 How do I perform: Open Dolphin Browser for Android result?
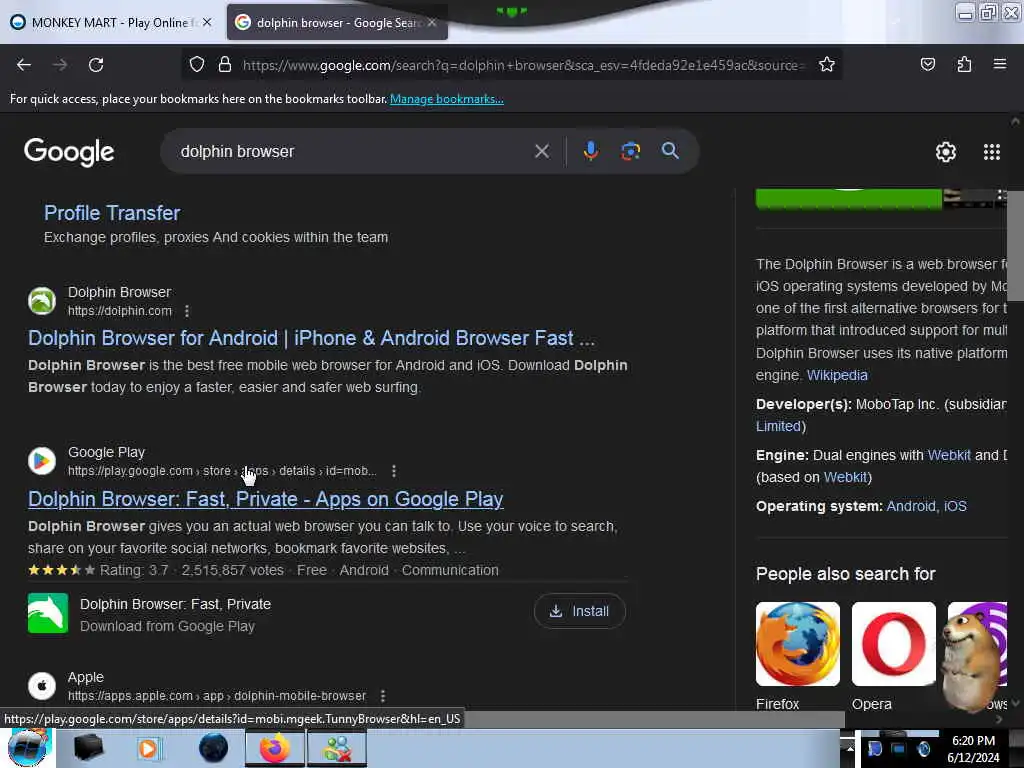coord(312,338)
